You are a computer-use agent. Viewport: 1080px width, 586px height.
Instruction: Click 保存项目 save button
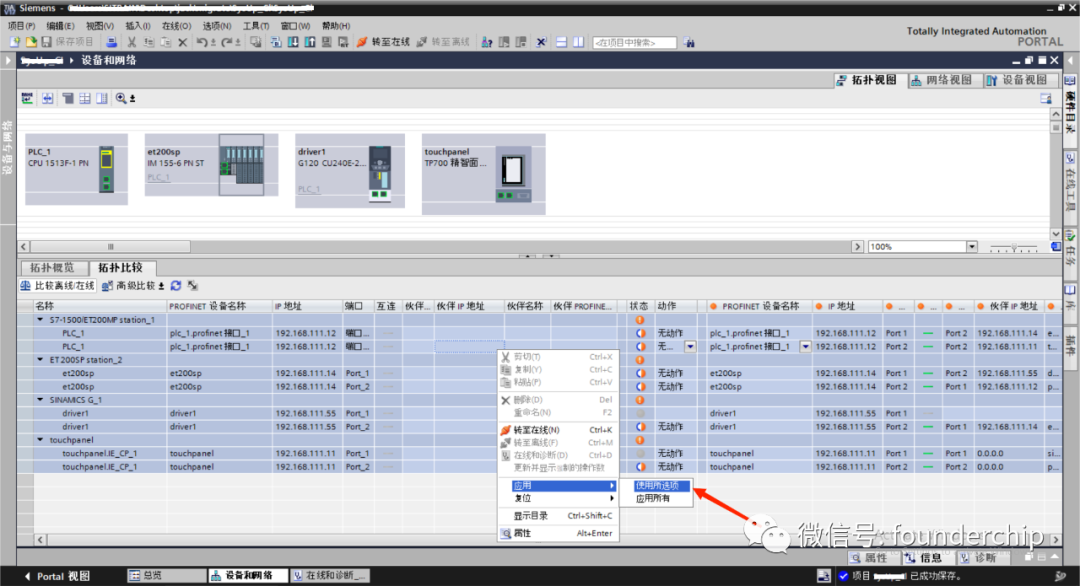(68, 42)
